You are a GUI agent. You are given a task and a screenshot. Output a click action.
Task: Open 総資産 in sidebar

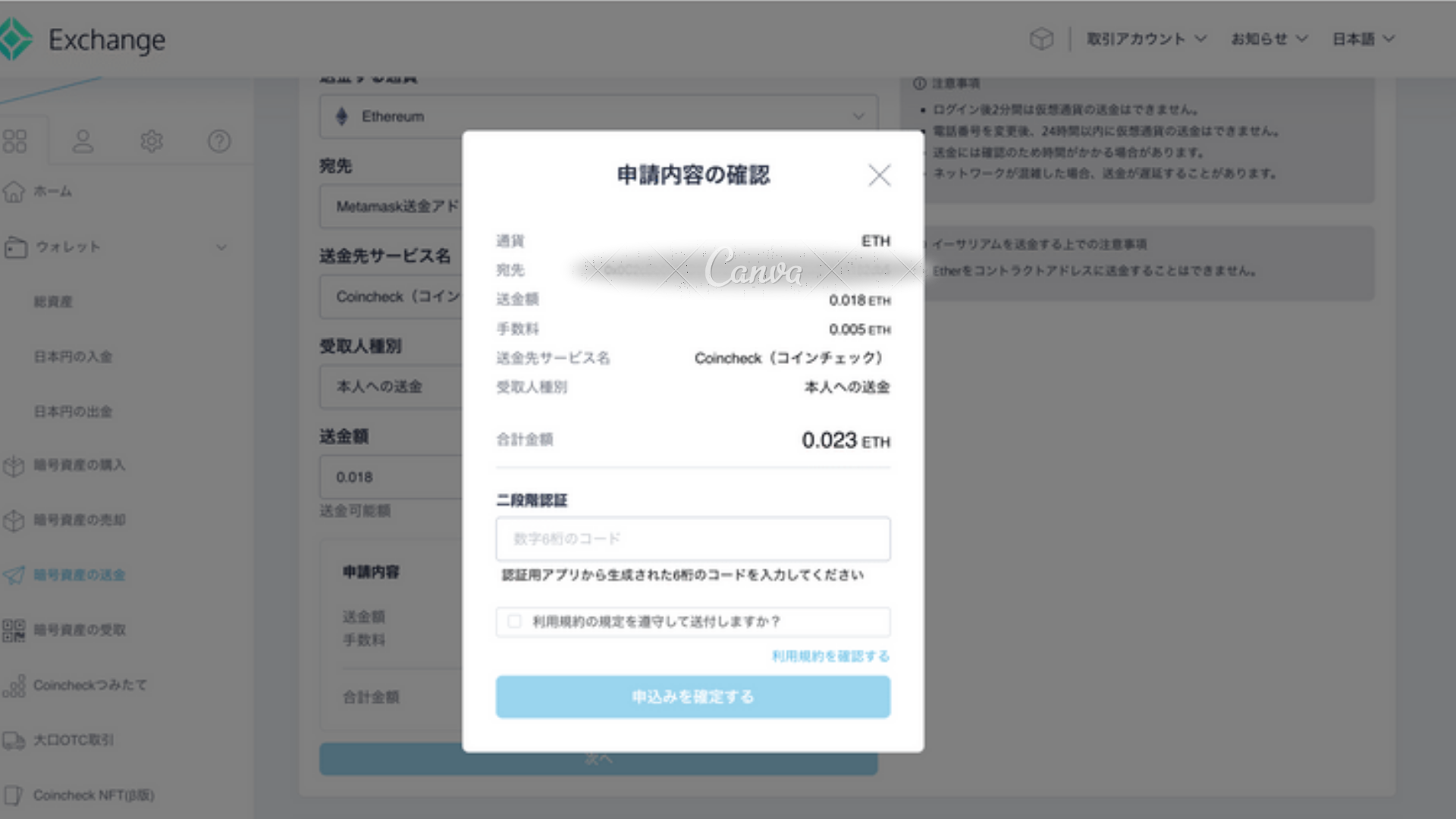(x=52, y=302)
